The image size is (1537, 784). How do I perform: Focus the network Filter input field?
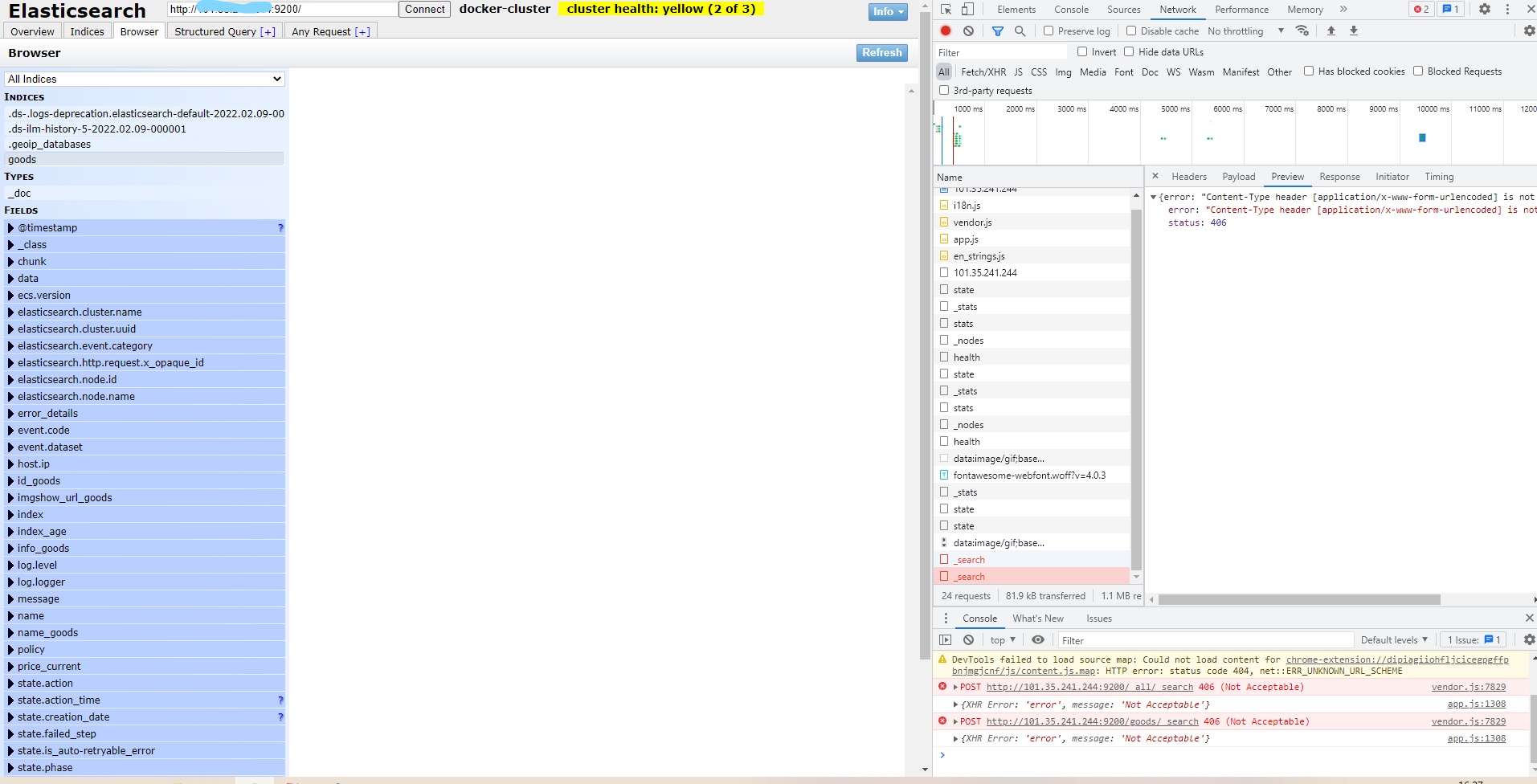1000,52
